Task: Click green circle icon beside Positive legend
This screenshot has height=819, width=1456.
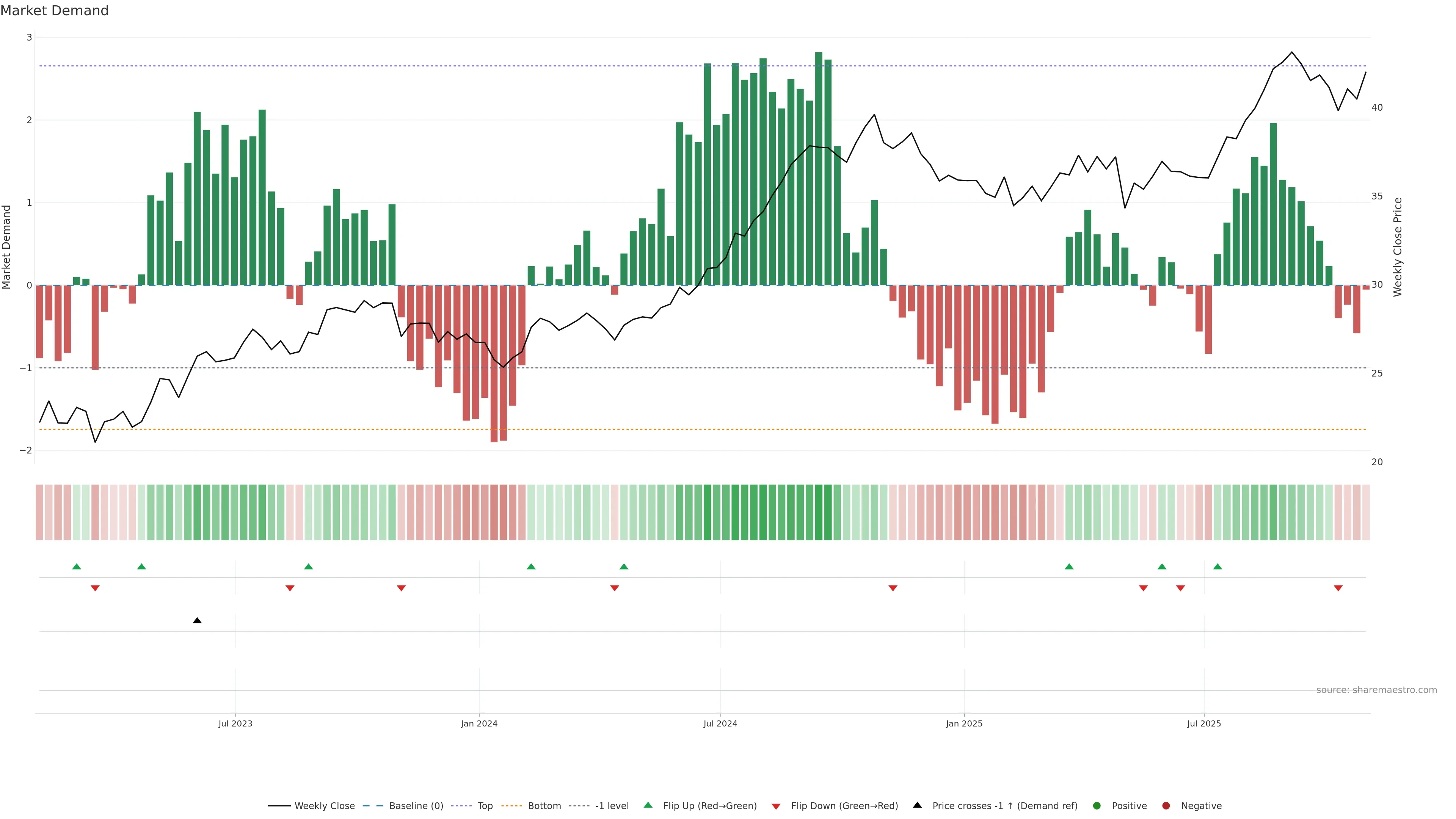Action: [1097, 805]
